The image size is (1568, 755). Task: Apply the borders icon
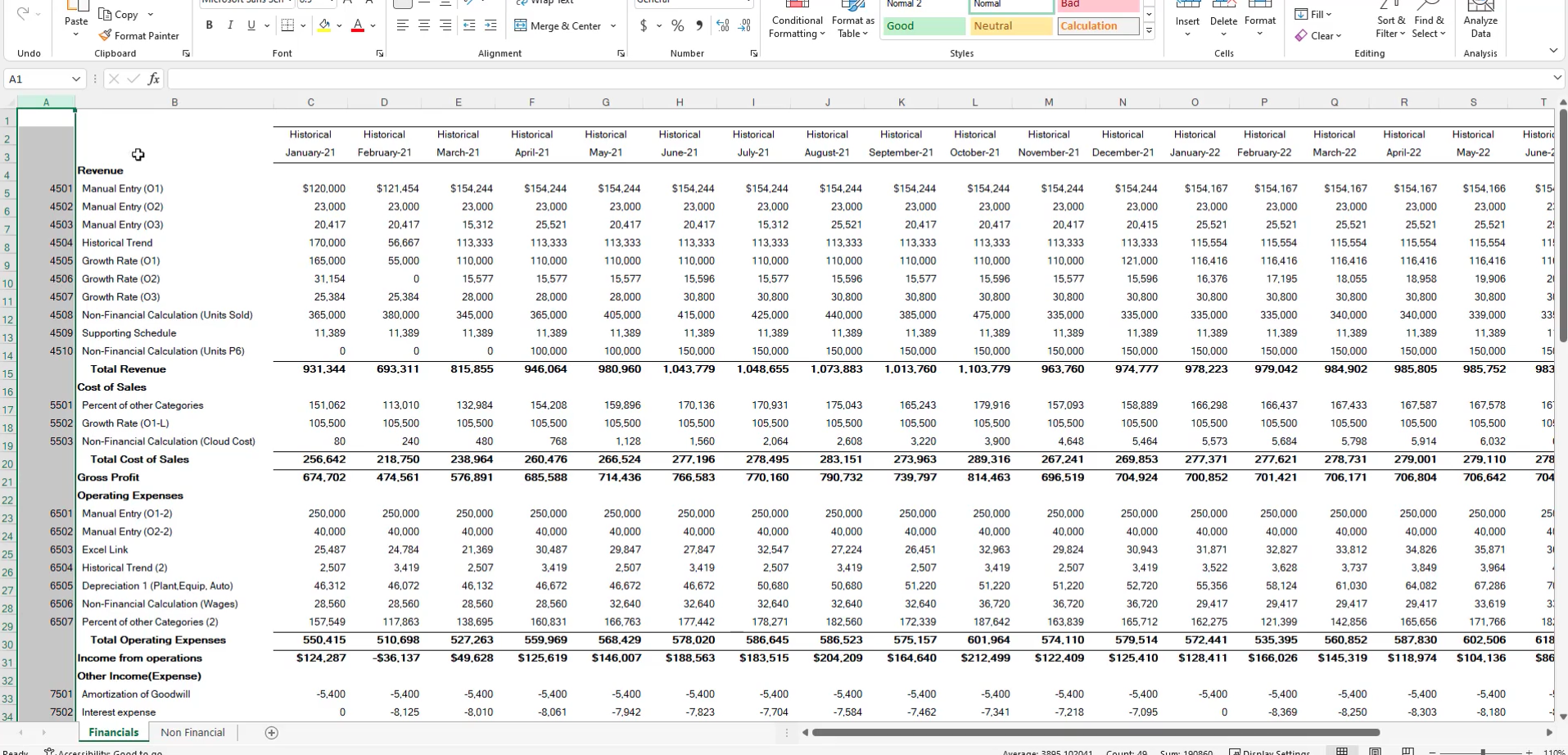[287, 25]
